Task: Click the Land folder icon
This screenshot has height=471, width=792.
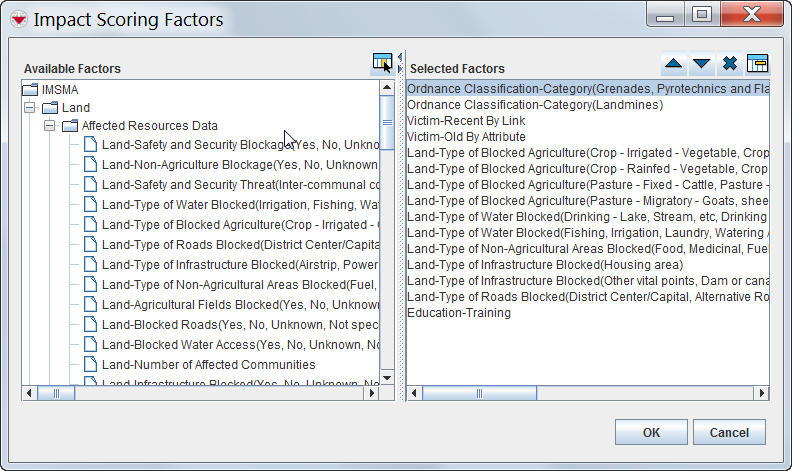Action: 50,108
